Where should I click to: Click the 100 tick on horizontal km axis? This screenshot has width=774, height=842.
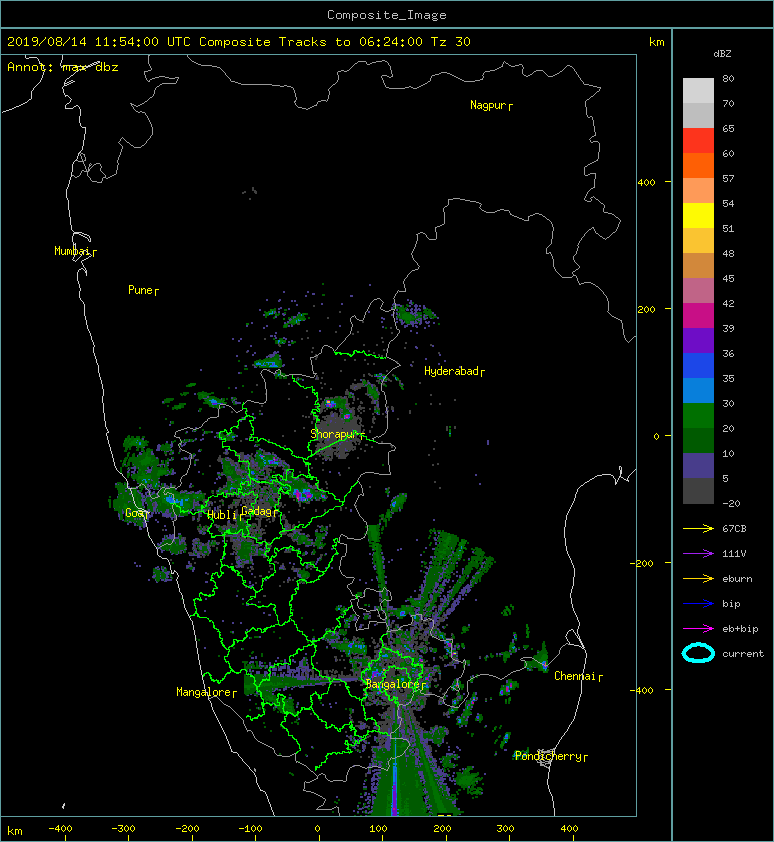tap(379, 829)
